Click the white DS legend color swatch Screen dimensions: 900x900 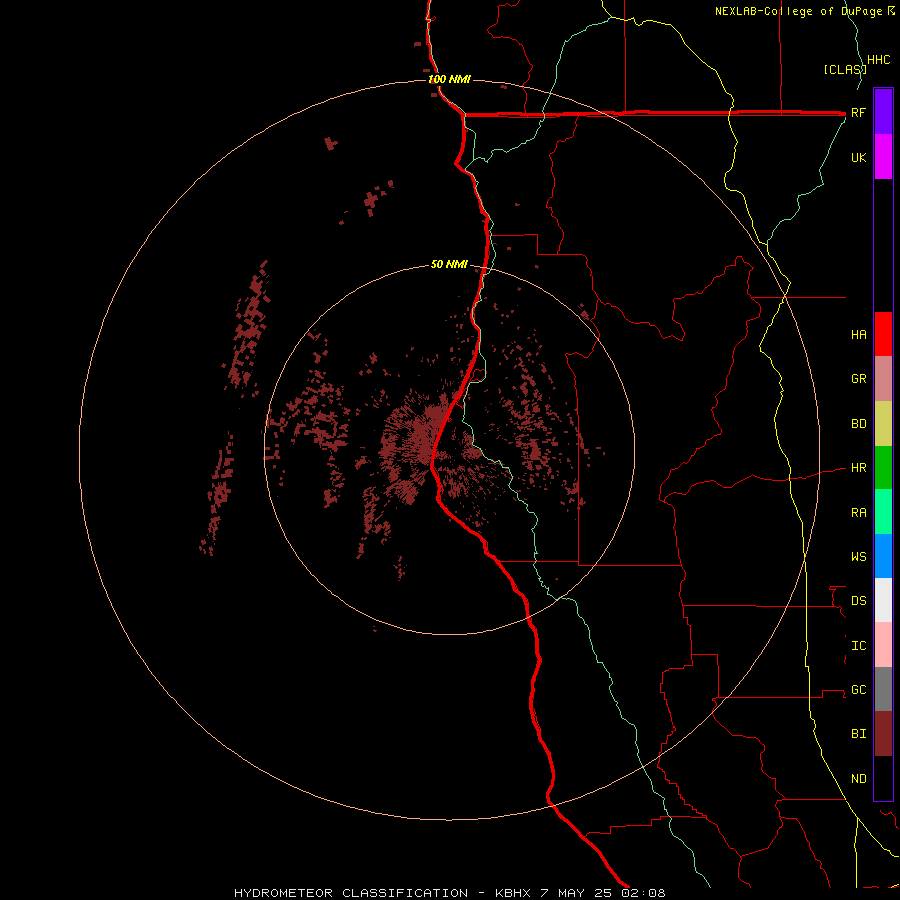pyautogui.click(x=883, y=600)
